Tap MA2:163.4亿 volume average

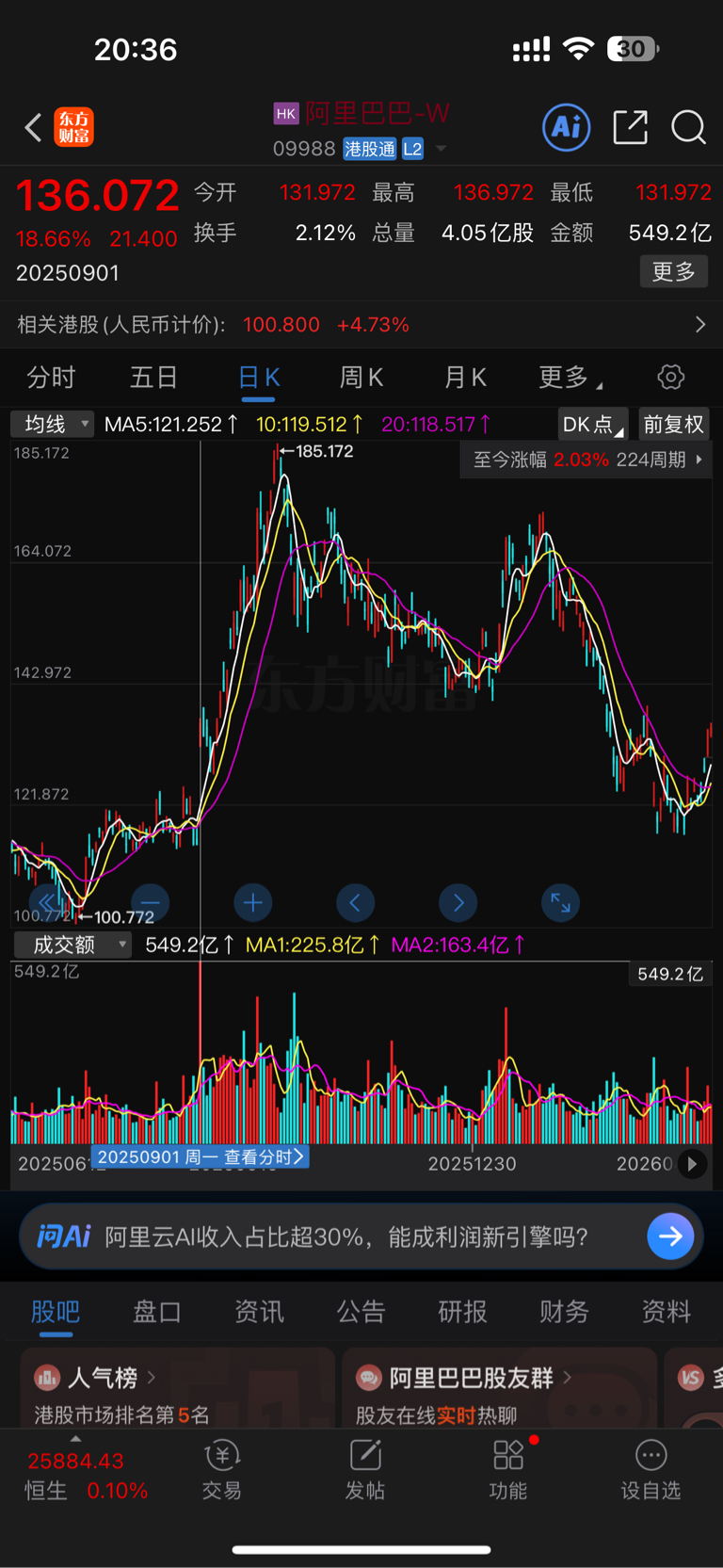(x=458, y=945)
